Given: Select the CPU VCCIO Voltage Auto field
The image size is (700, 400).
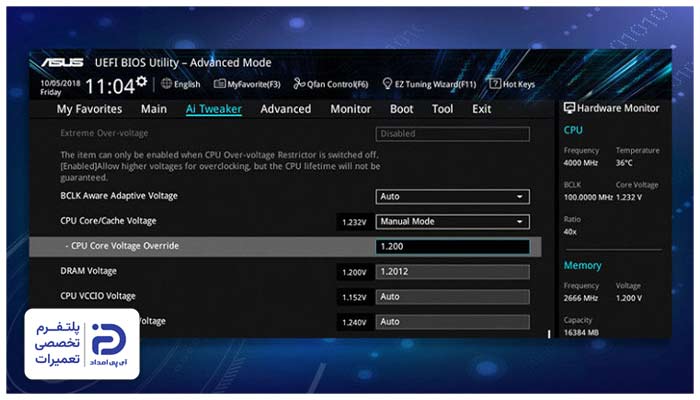Looking at the screenshot, I should point(453,296).
